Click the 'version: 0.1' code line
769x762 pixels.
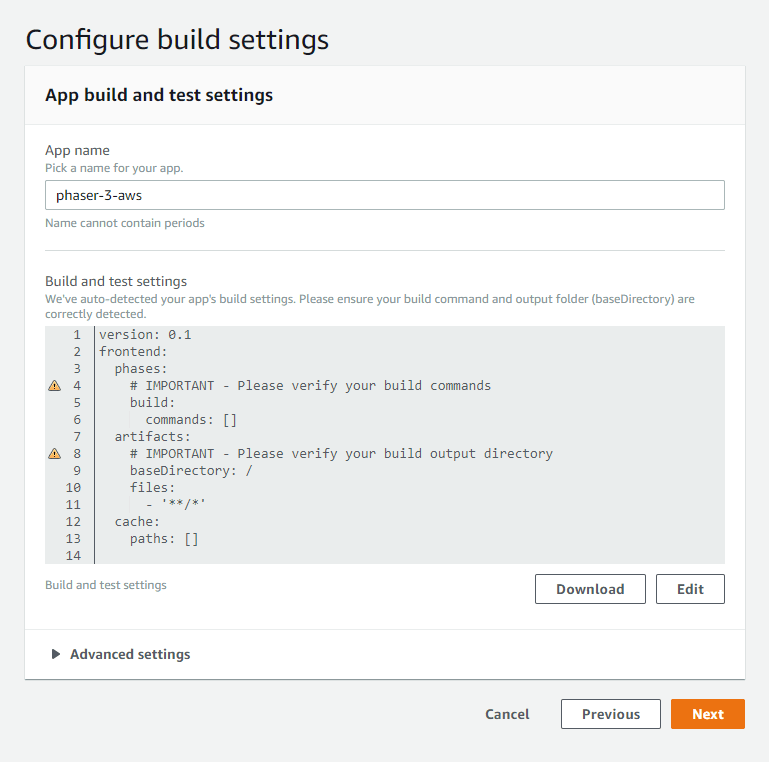point(145,334)
